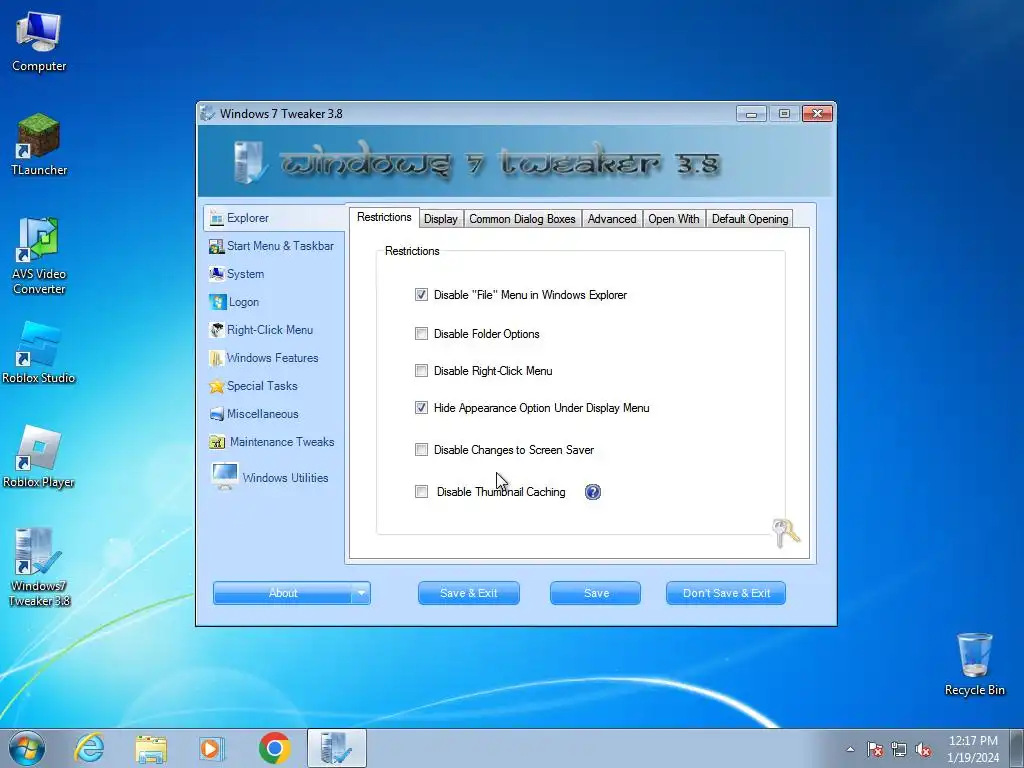Check Disable Folder Options

[421, 334]
